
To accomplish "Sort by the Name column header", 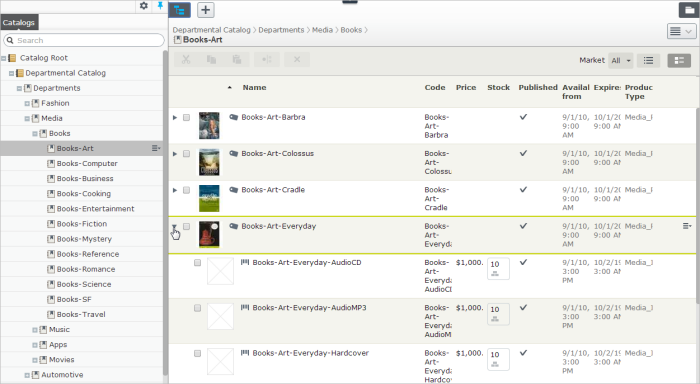I will 254,87.
